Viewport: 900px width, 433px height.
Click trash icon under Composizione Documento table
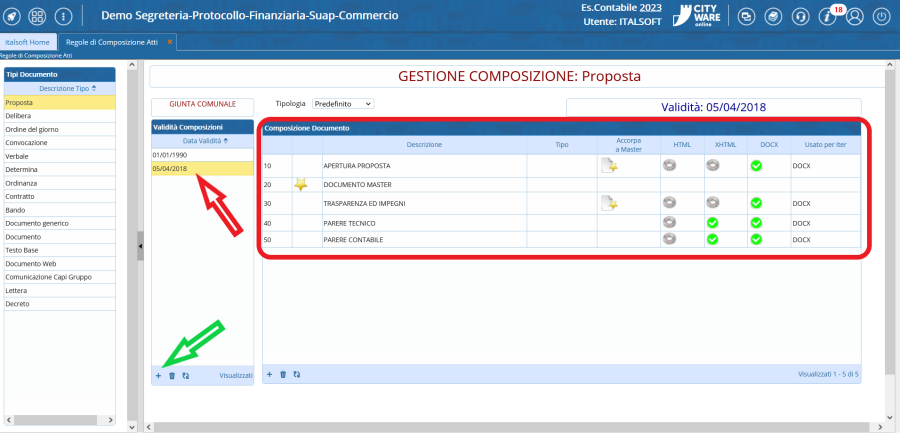click(x=283, y=374)
